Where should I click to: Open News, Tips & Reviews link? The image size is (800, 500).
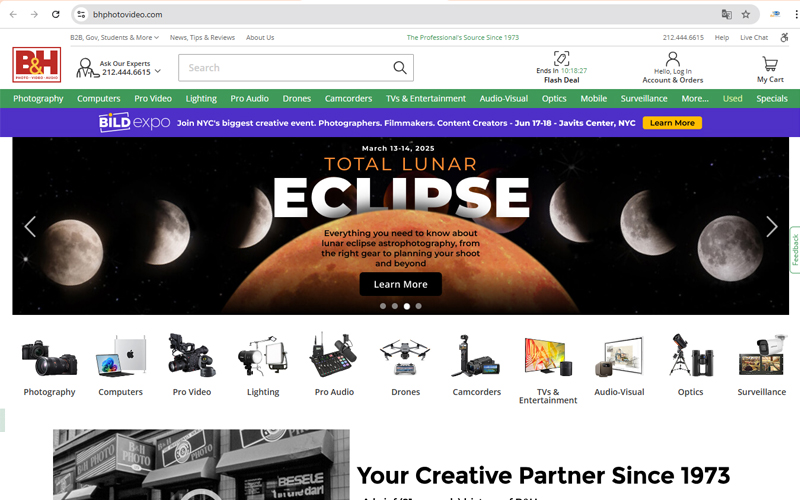202,37
